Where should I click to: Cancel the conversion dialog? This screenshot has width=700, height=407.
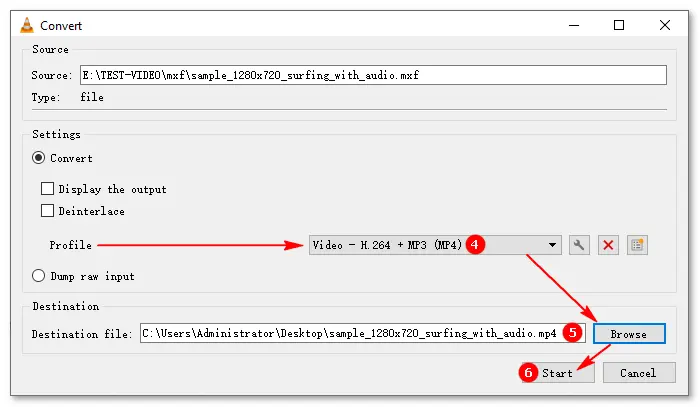point(638,372)
